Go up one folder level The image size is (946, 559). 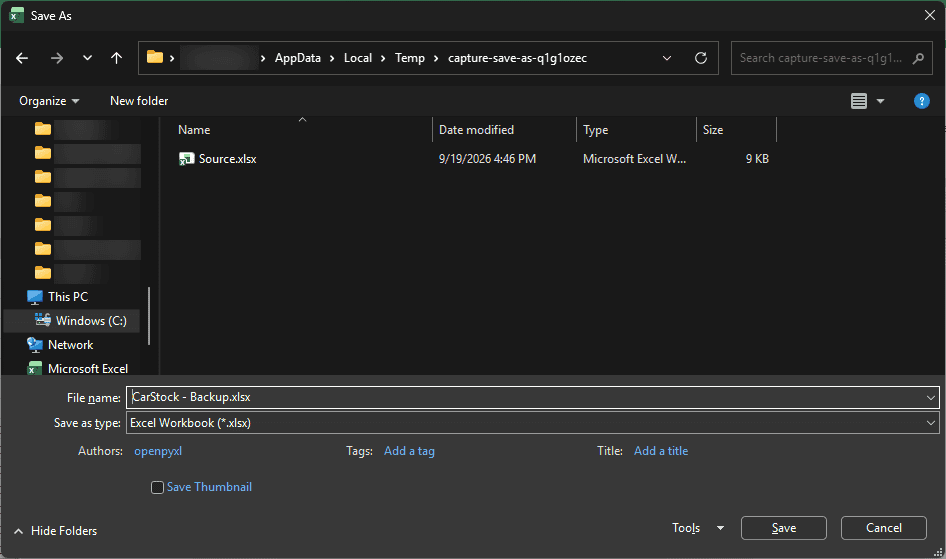pyautogui.click(x=116, y=58)
